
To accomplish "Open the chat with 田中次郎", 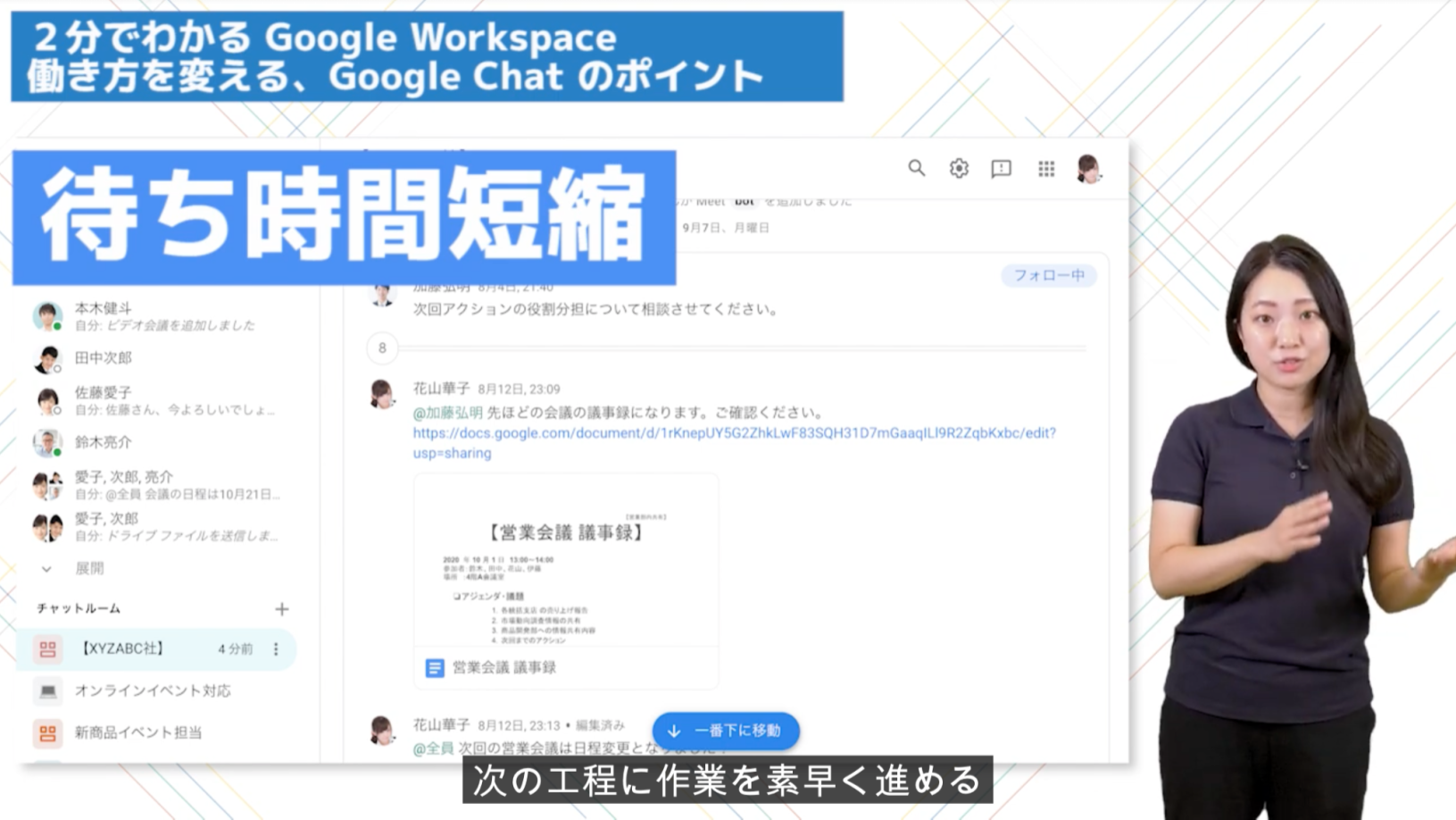I will click(x=156, y=359).
